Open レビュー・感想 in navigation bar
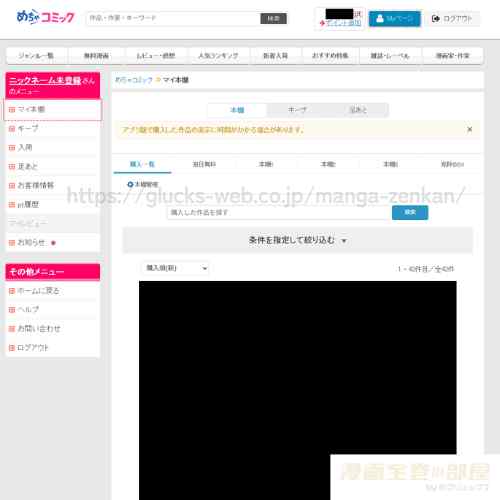This screenshot has width=500, height=500. 156,56
